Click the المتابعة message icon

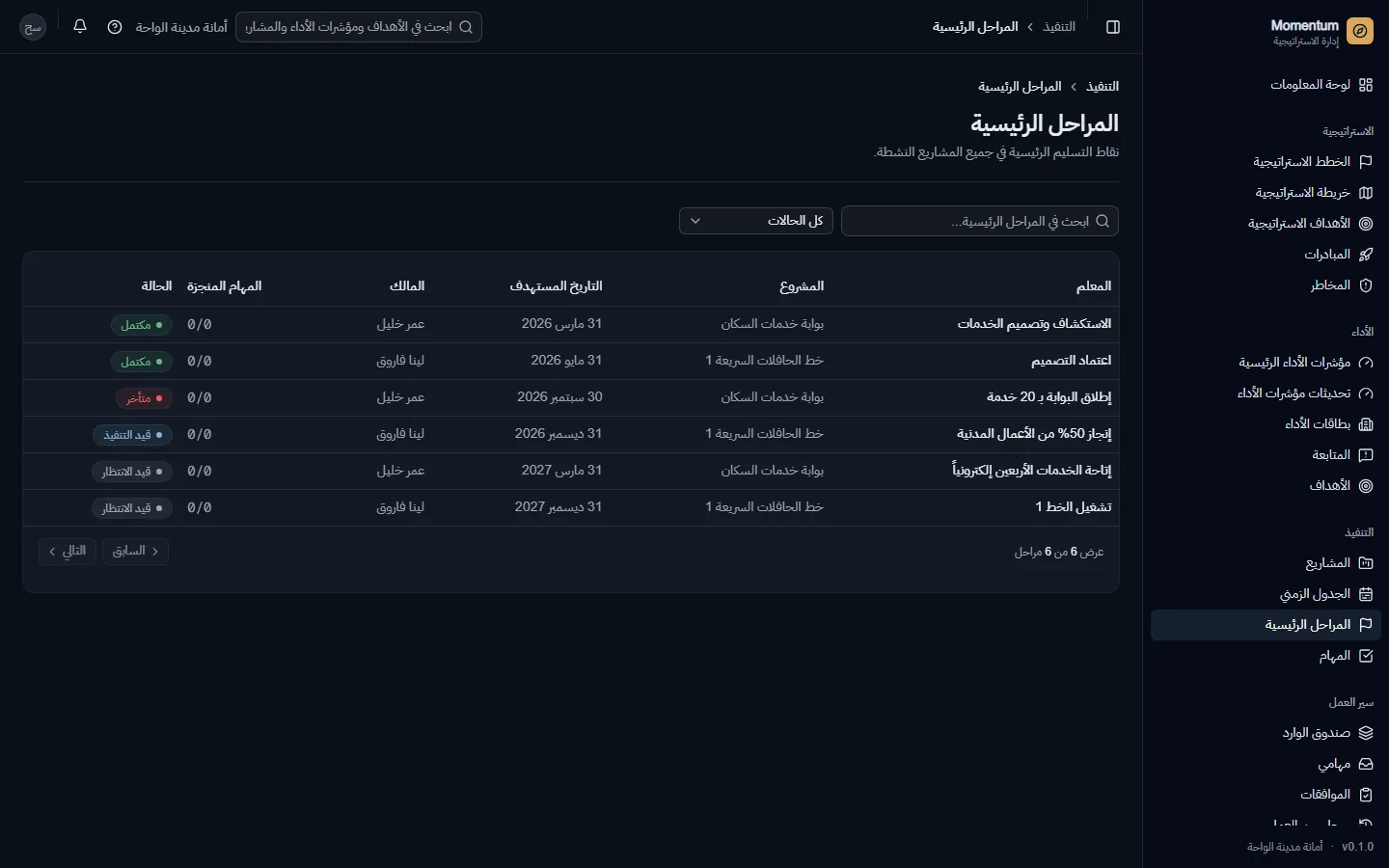click(1366, 455)
